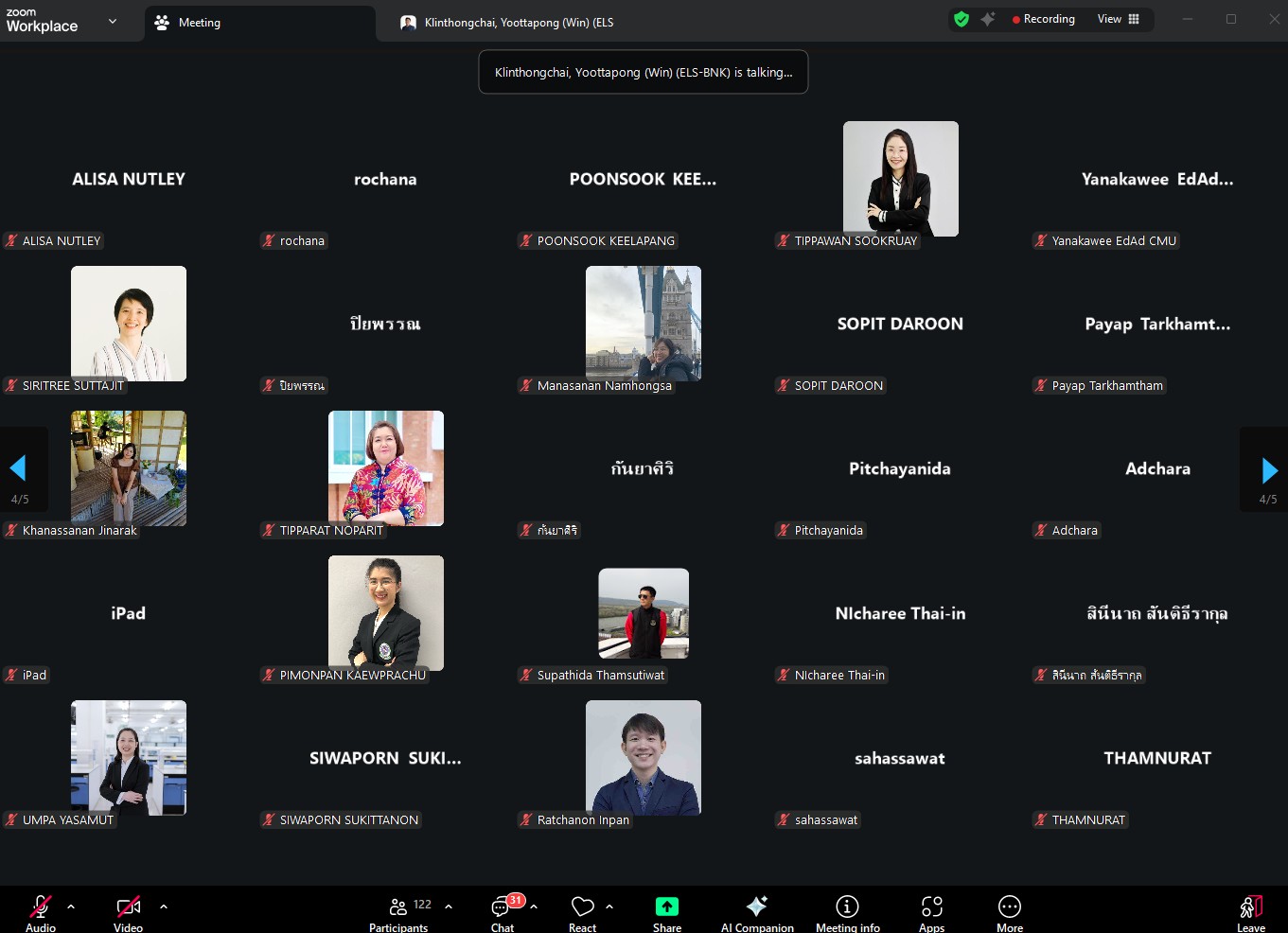Click the green encryption shield icon
The height and width of the screenshot is (933, 1288).
click(x=962, y=19)
